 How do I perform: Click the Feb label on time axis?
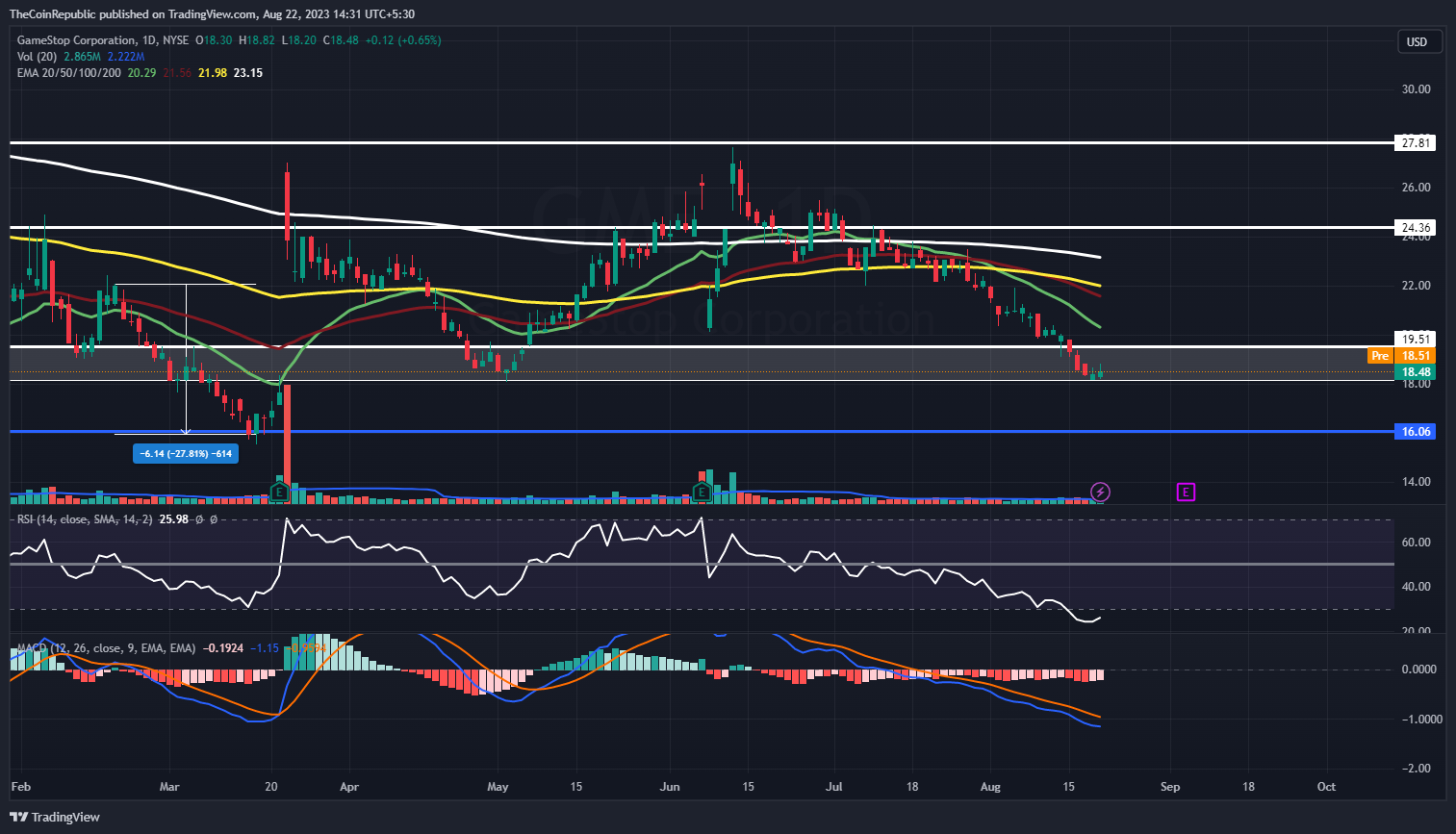point(21,787)
